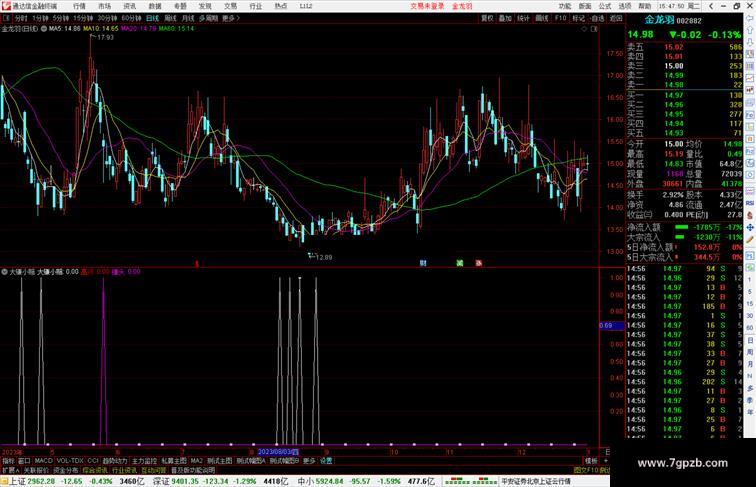Click sidebar 月 period icon

pos(750,365)
